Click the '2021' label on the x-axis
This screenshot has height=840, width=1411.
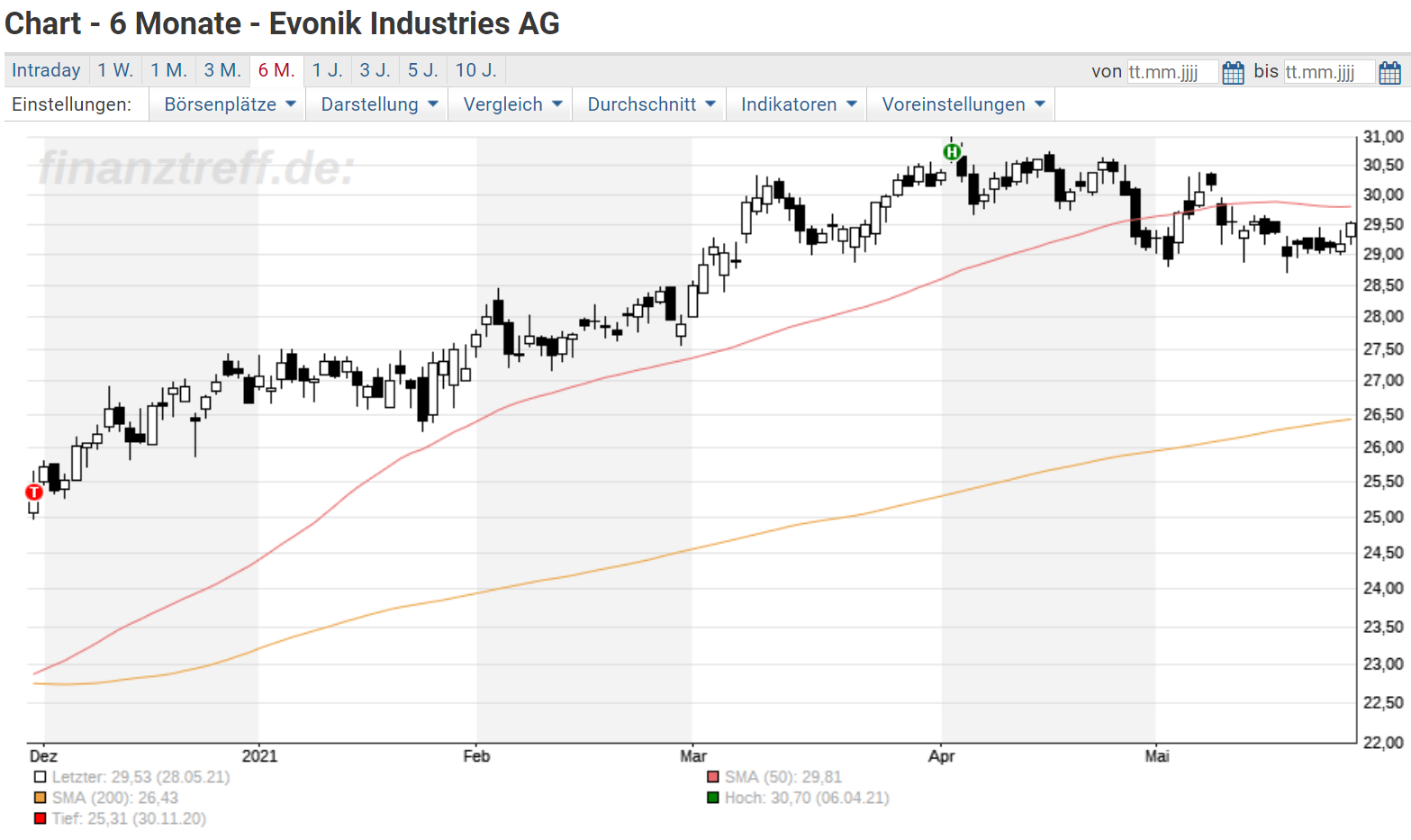[x=259, y=756]
